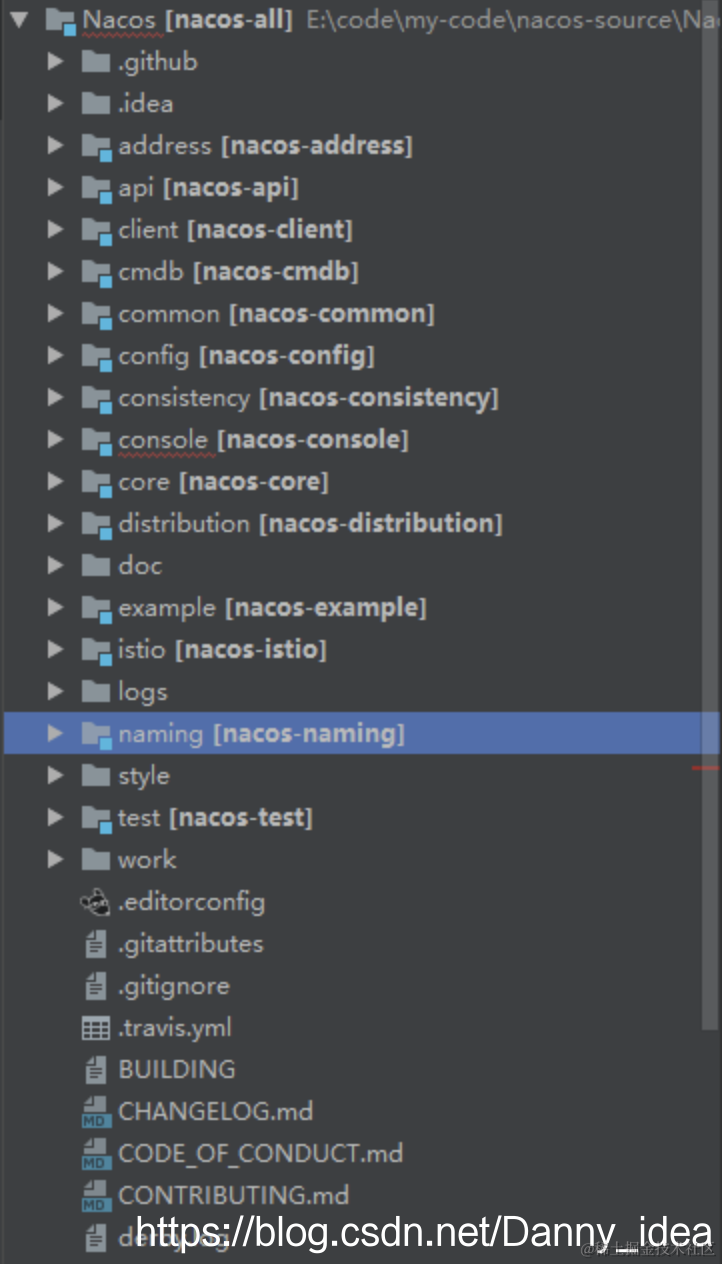Screen dimensions: 722x1264
Task: Expand the console module arrow
Action: coord(55,439)
